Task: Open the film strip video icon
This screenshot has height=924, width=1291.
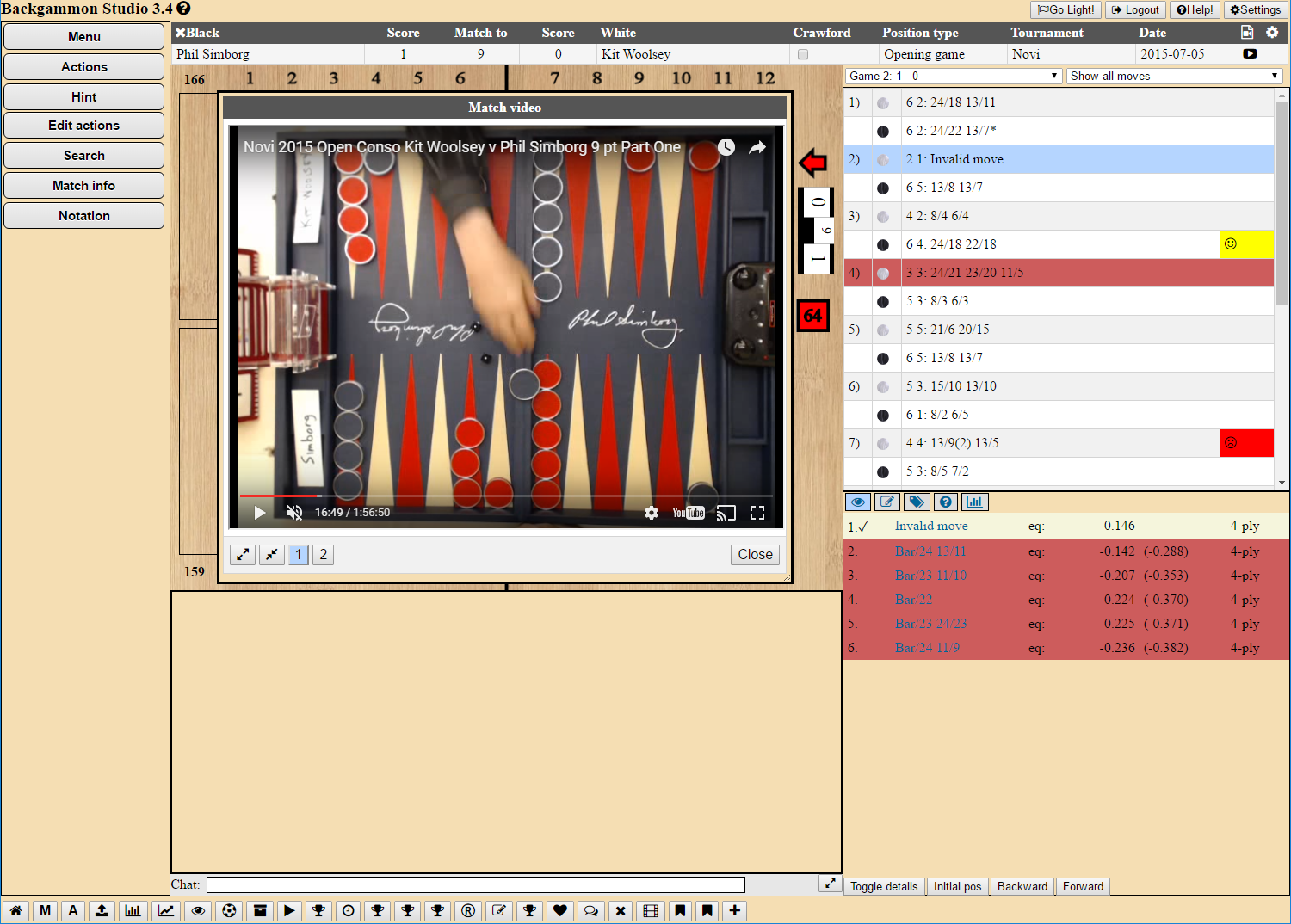Action: (x=651, y=910)
